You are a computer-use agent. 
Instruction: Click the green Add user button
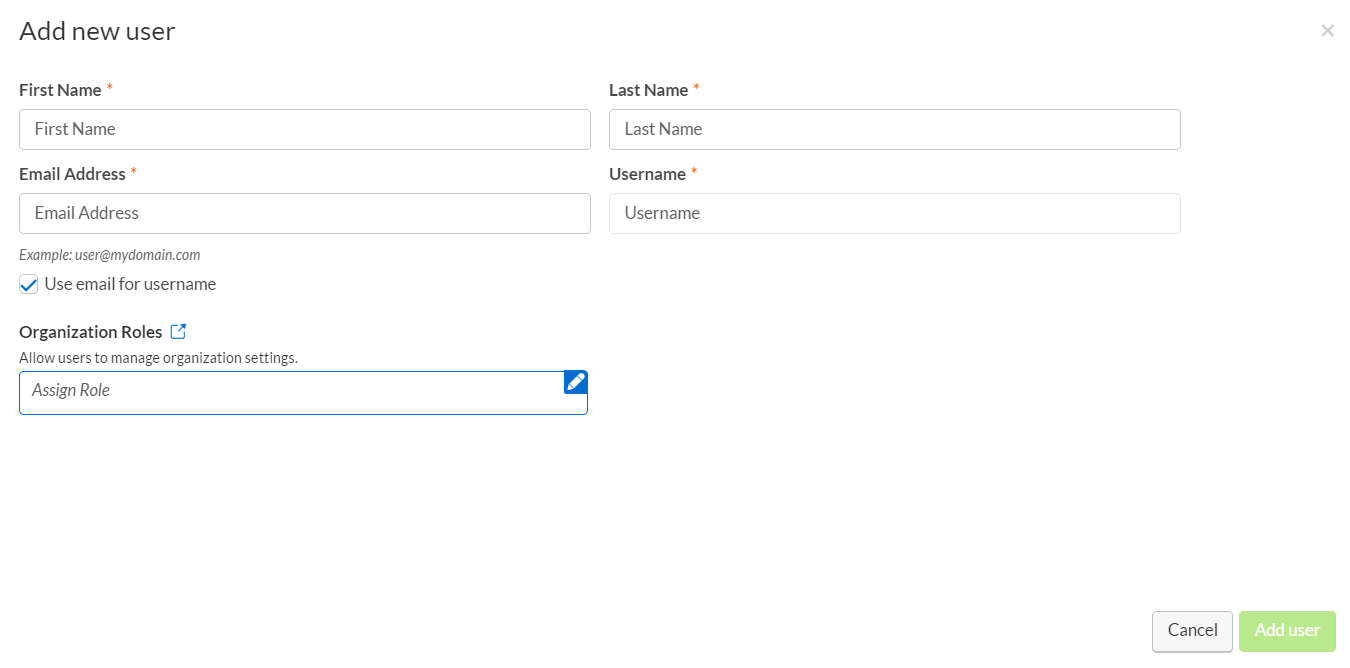[1287, 630]
